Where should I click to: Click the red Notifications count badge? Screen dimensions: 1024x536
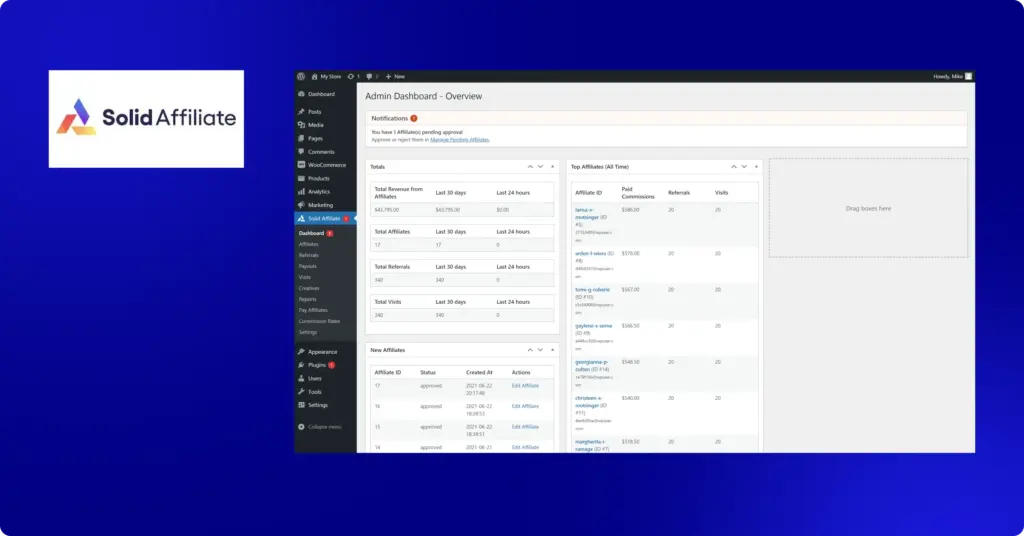(413, 118)
